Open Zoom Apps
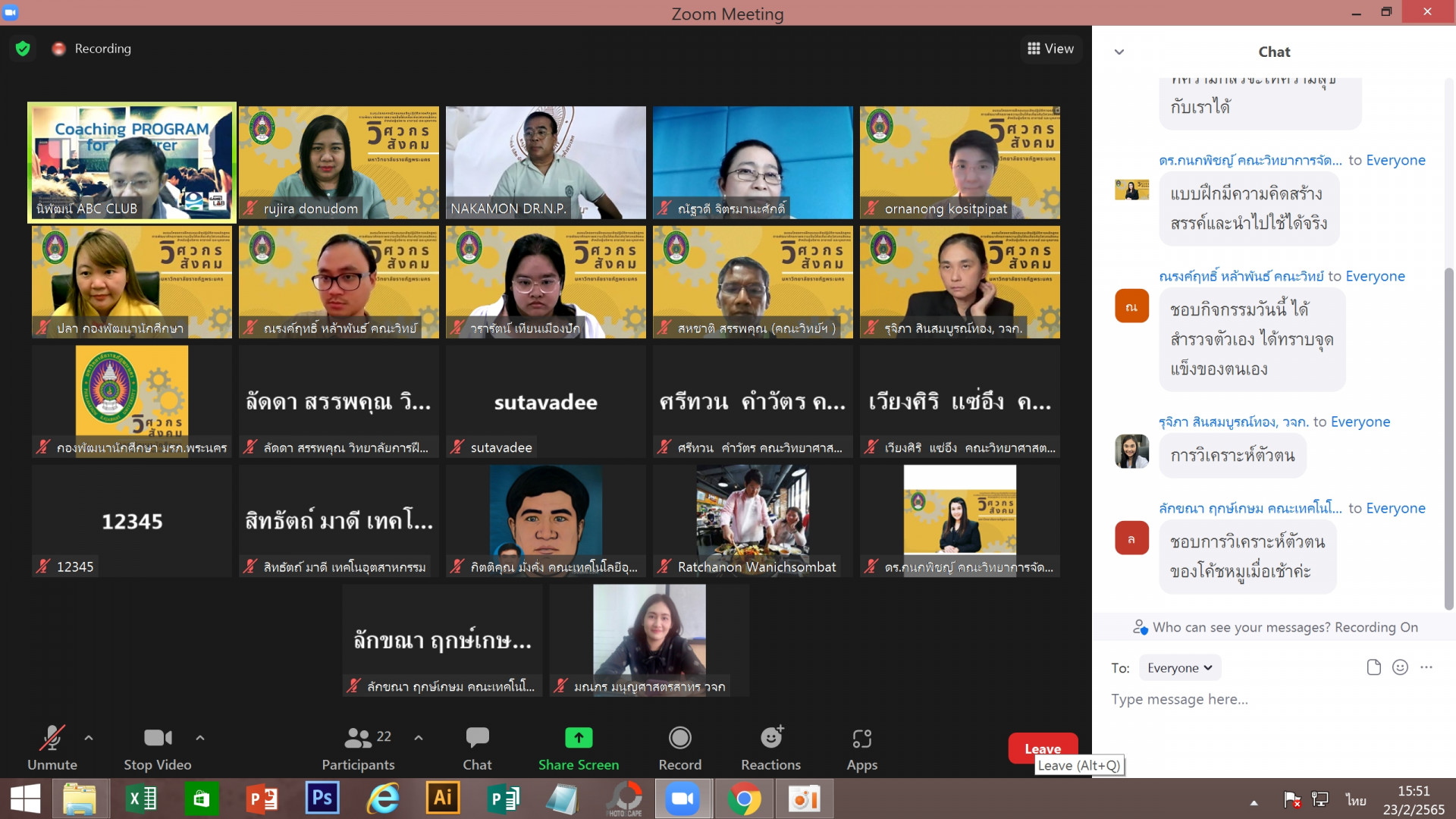The height and width of the screenshot is (819, 1456). tap(862, 748)
